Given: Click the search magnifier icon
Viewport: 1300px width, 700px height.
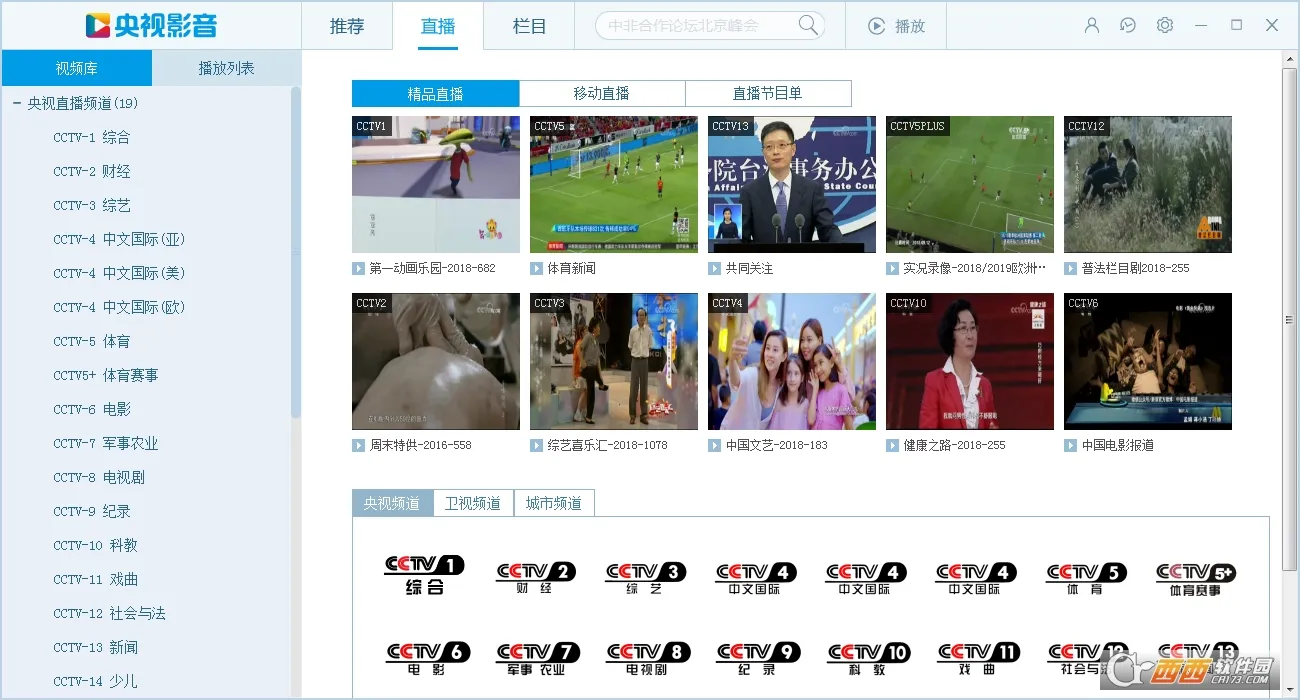Looking at the screenshot, I should (808, 26).
